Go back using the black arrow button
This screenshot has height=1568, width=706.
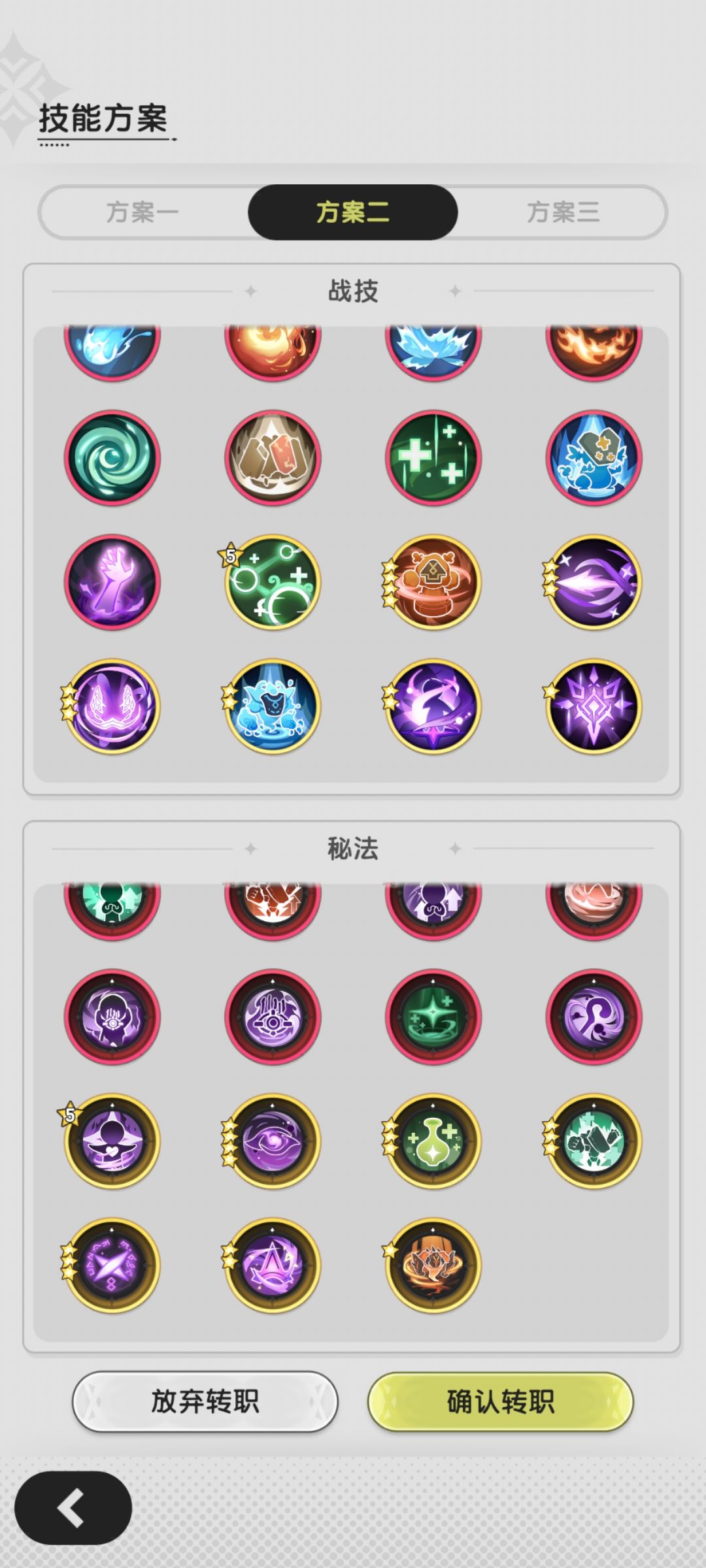click(x=73, y=1508)
